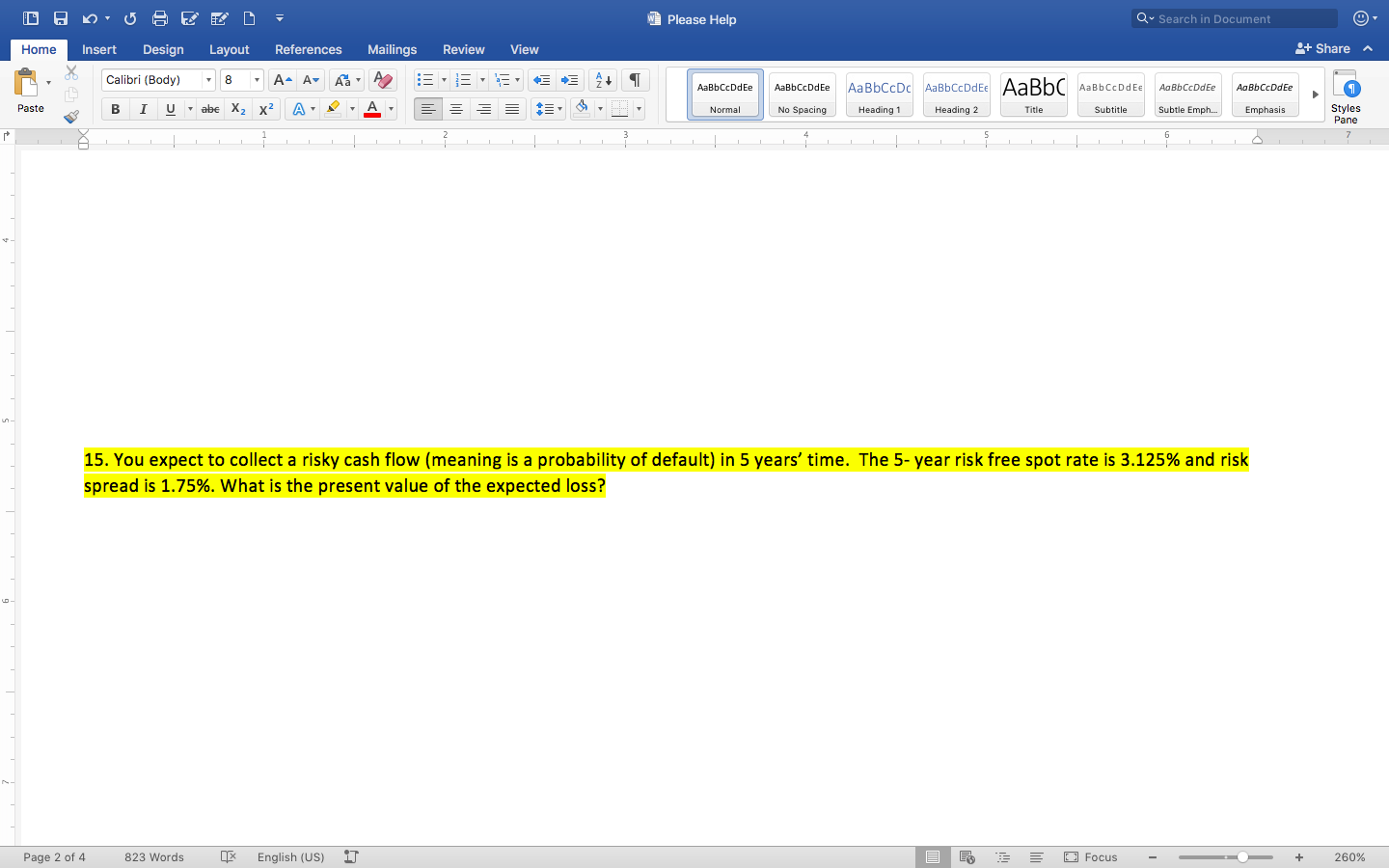Select center paragraph alignment
1389x868 pixels.
click(x=455, y=108)
